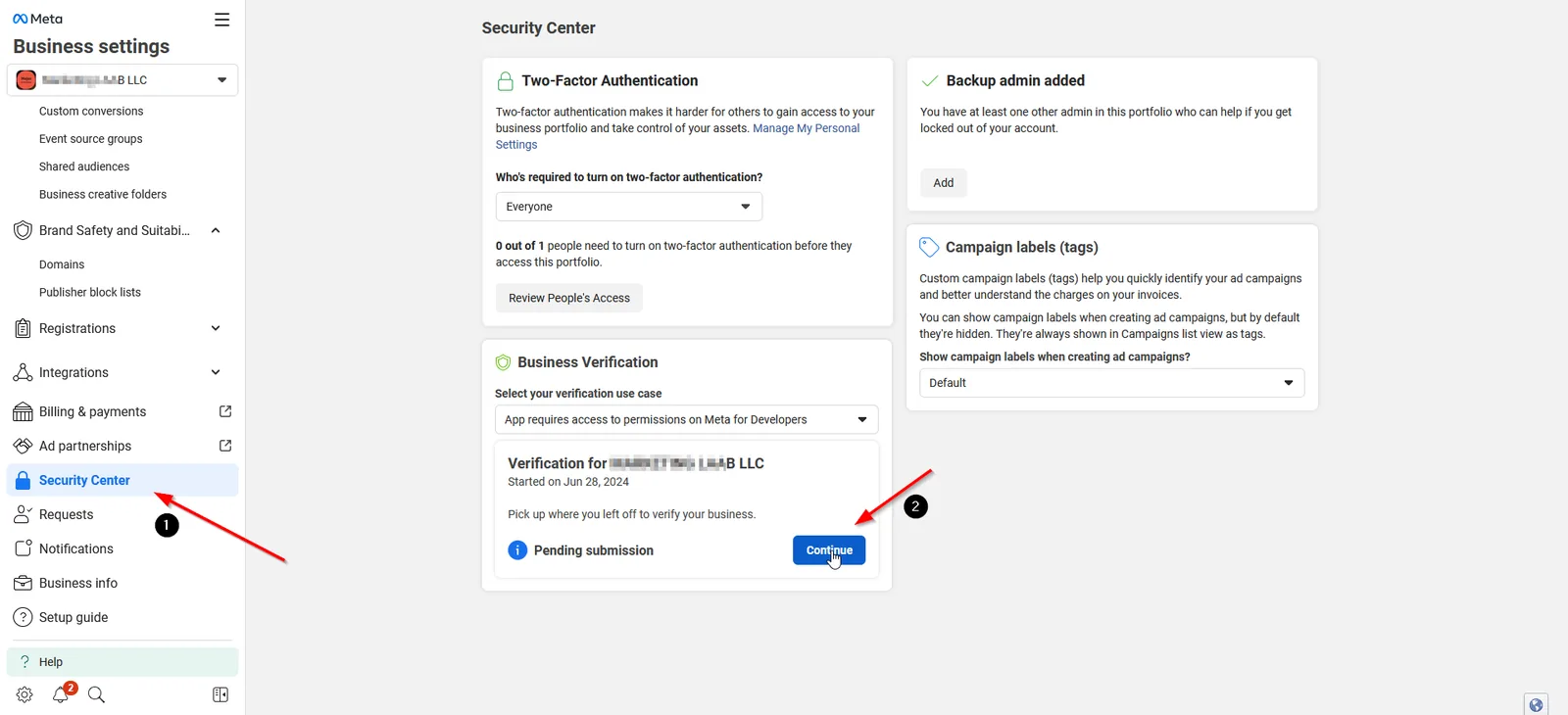Open Setup guide in the sidebar
The width and height of the screenshot is (1568, 715).
coord(122,617)
